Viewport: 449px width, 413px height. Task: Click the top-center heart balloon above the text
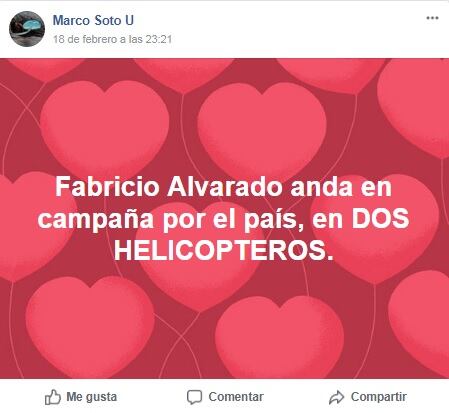click(262, 128)
